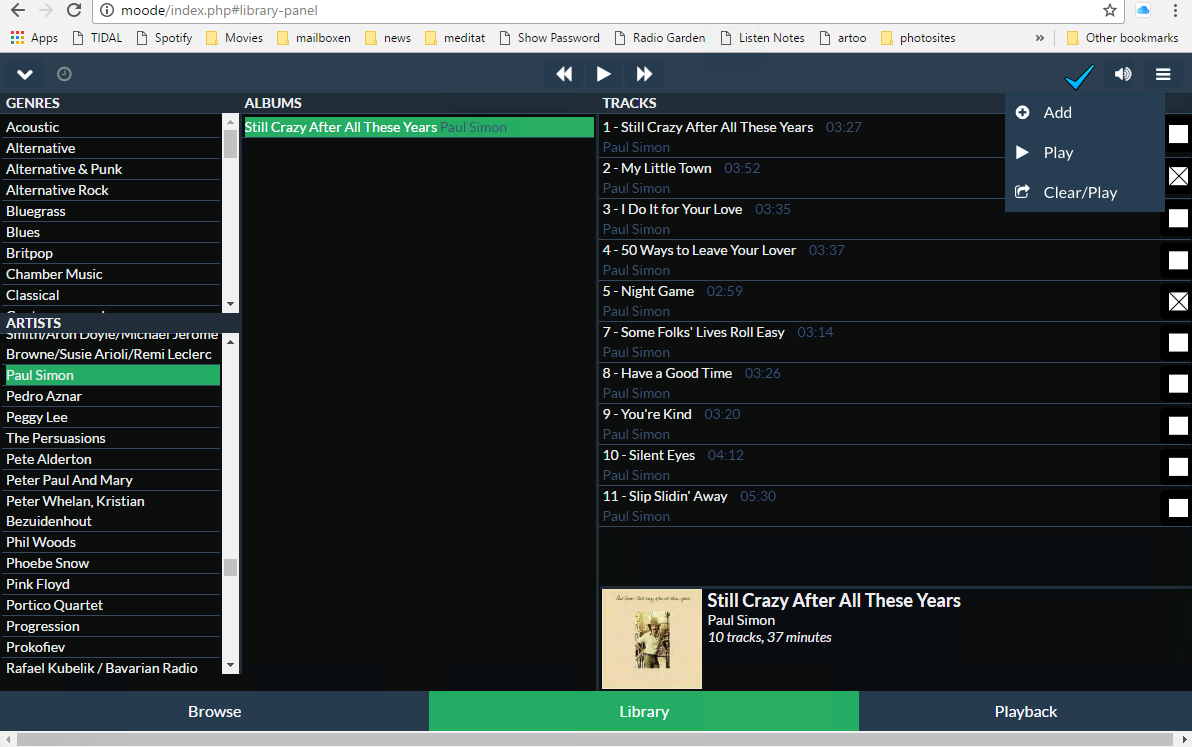Tick the Have a Good Time checkbox
The image size is (1192, 747).
(x=1178, y=384)
